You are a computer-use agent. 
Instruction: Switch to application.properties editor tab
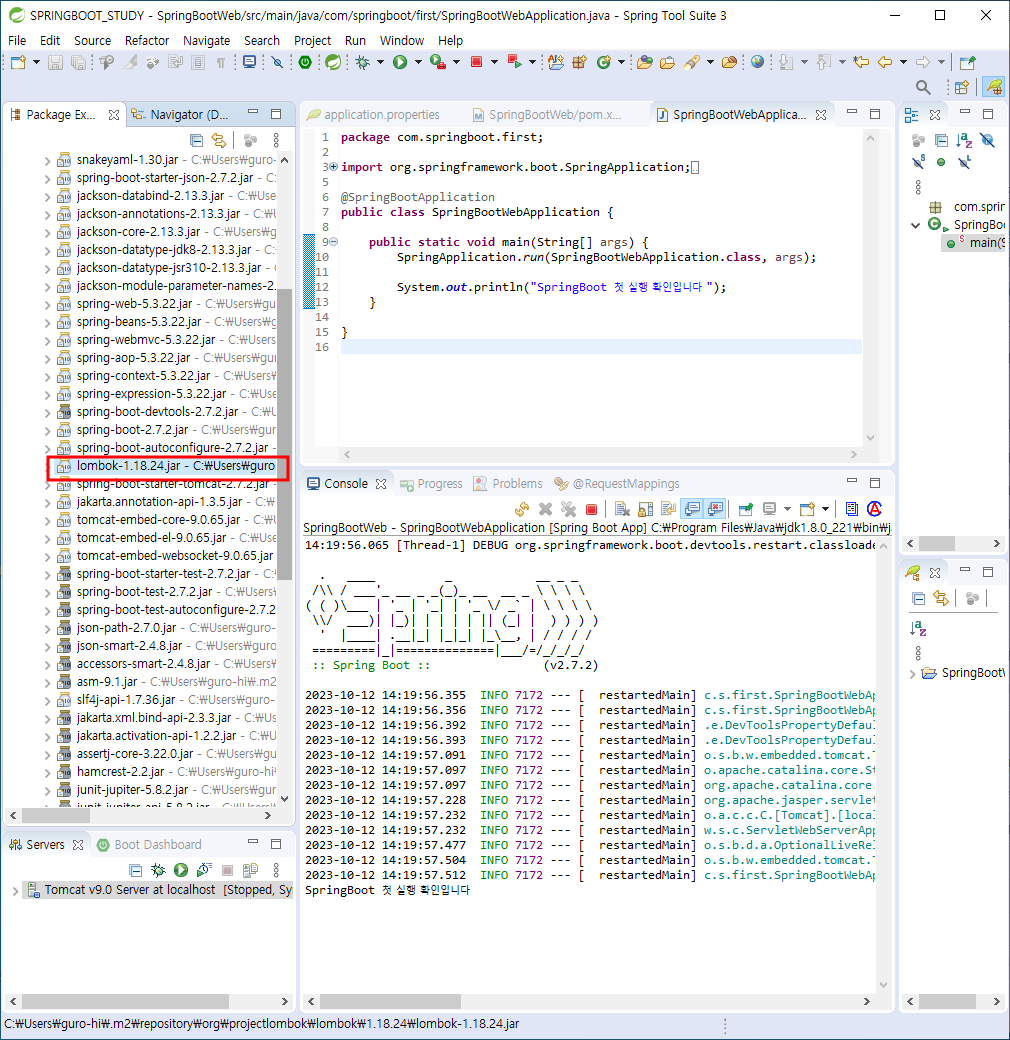click(x=373, y=115)
